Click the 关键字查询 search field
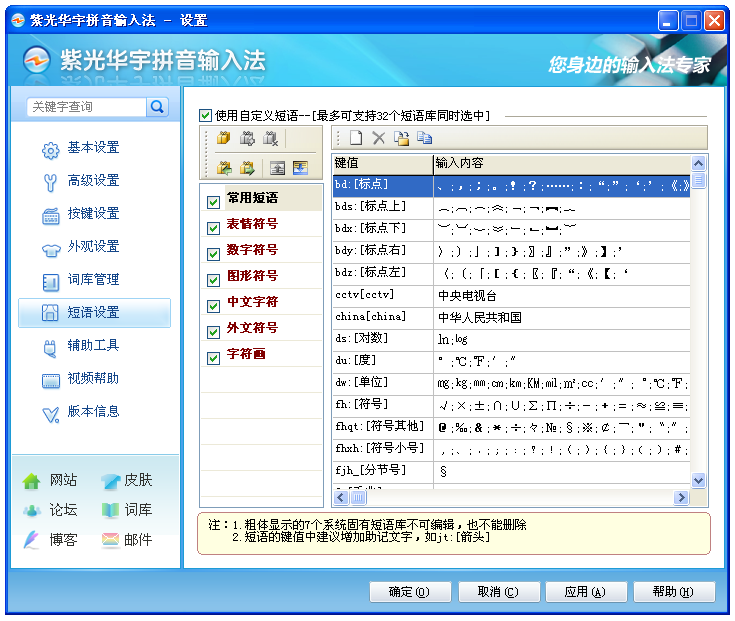 (x=87, y=107)
